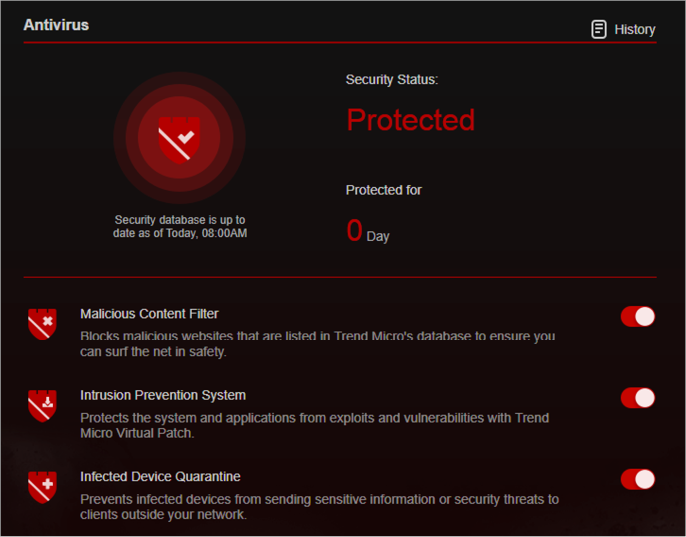Screen dimensions: 686x537
Task: Click the Protected for label
Action: coord(384,190)
